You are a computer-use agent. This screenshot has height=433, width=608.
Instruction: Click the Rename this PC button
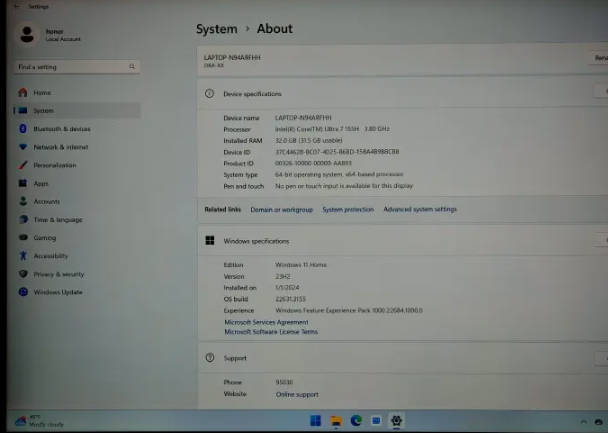click(x=600, y=58)
